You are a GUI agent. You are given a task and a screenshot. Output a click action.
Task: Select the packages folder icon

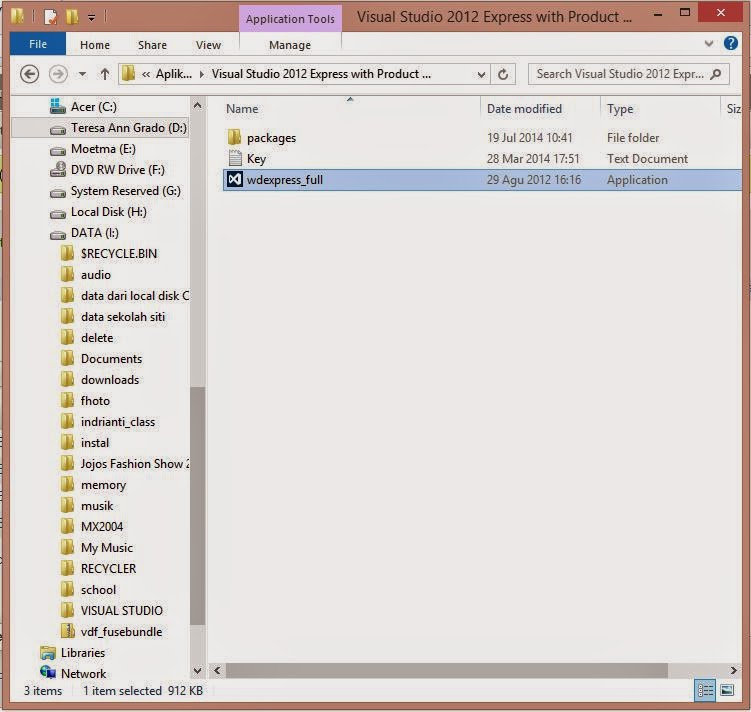[234, 138]
